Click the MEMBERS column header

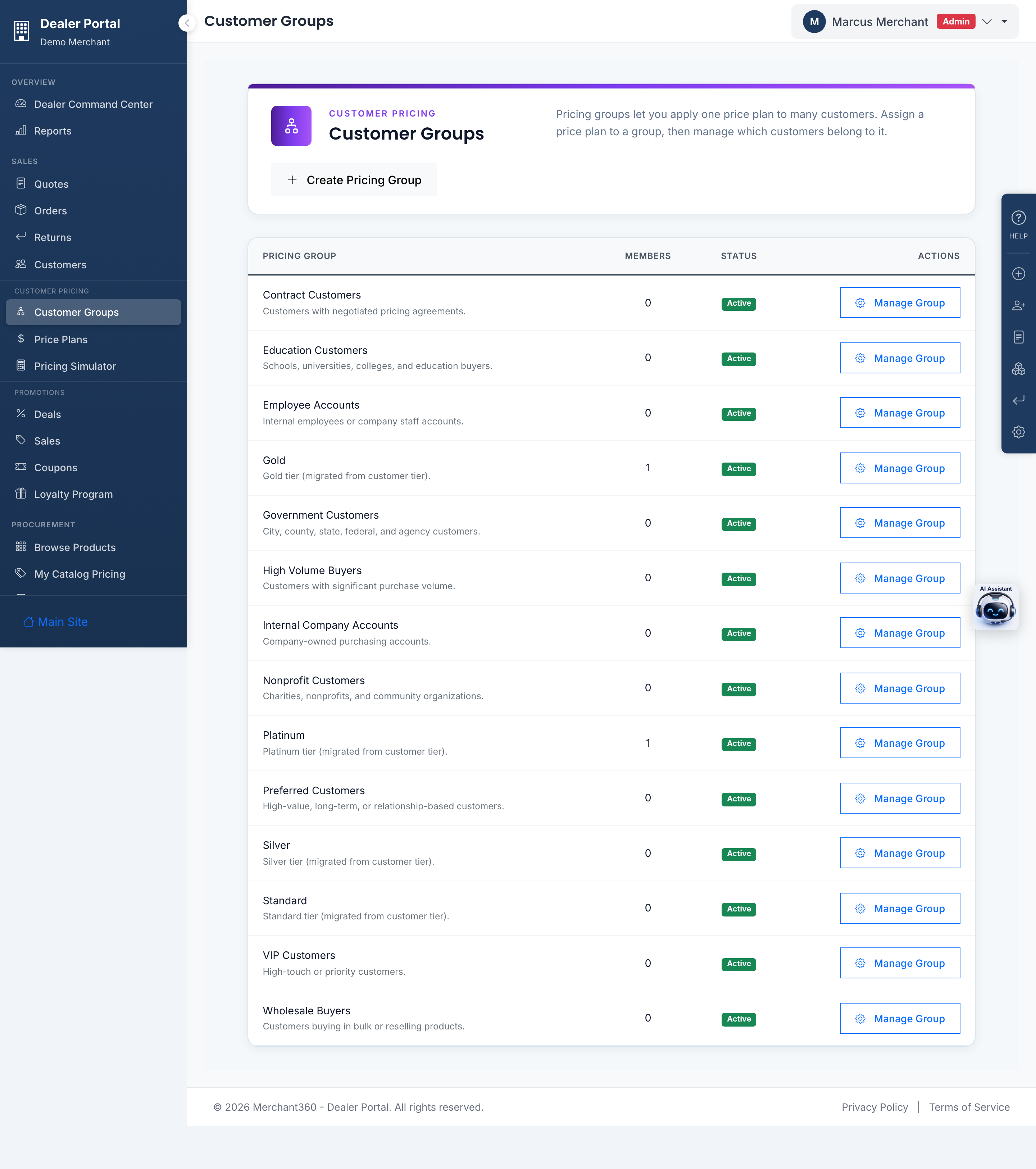click(x=647, y=256)
